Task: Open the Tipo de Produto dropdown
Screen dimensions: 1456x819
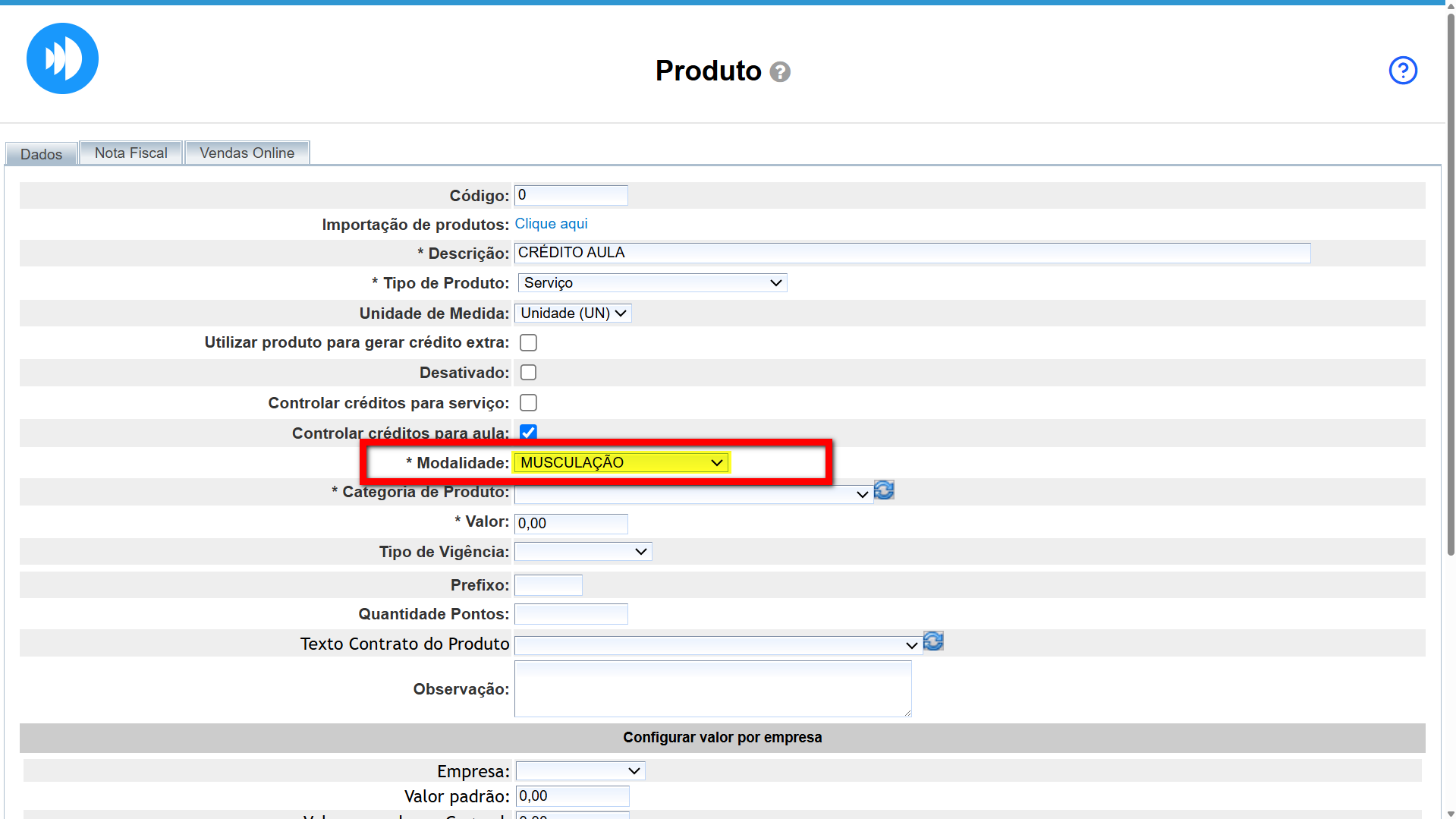Action: point(652,283)
